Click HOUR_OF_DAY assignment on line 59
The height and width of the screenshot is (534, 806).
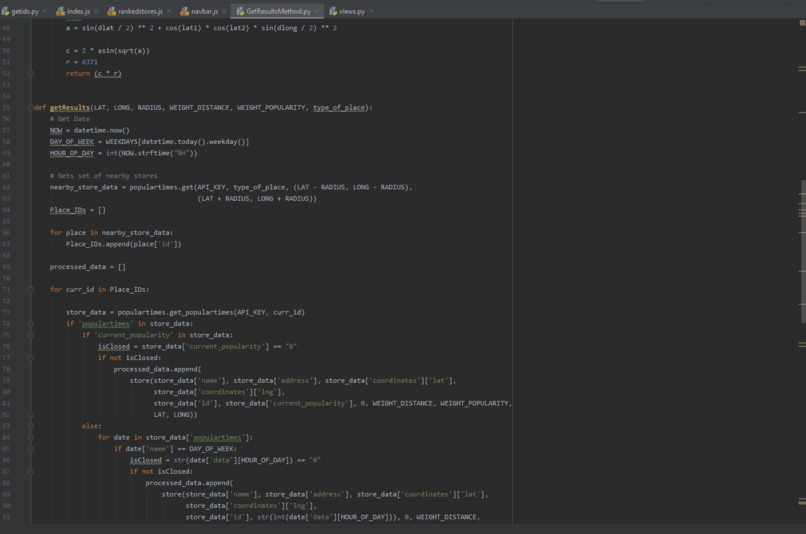pyautogui.click(x=123, y=153)
